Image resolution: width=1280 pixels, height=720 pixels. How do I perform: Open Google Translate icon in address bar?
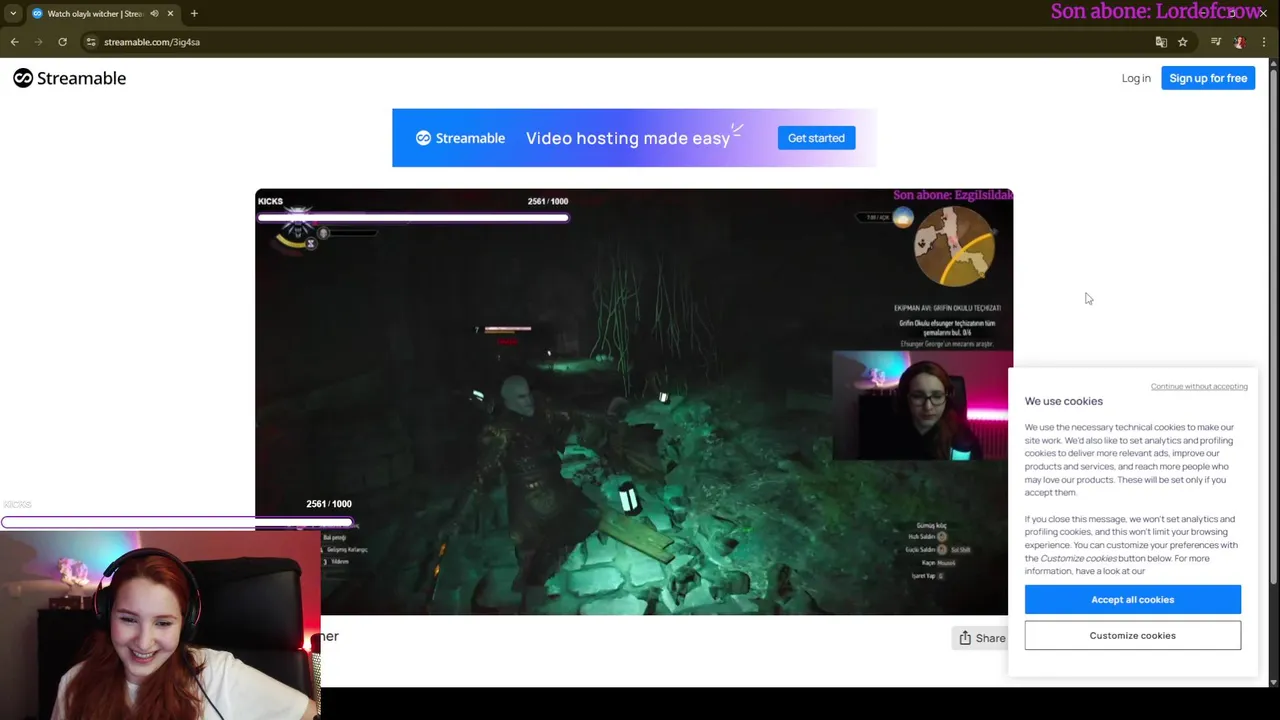click(x=1161, y=42)
